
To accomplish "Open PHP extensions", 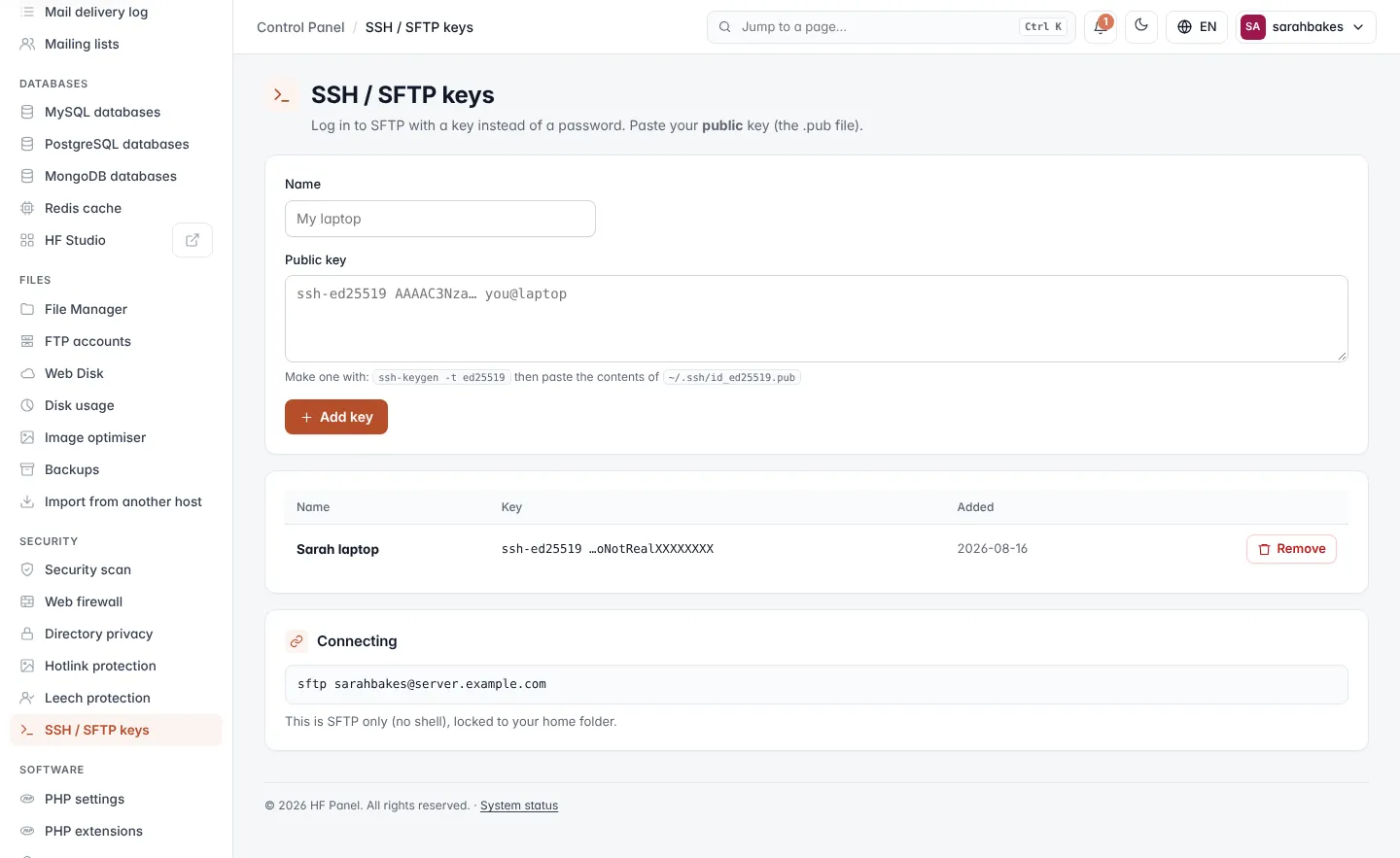I will [x=116, y=831].
